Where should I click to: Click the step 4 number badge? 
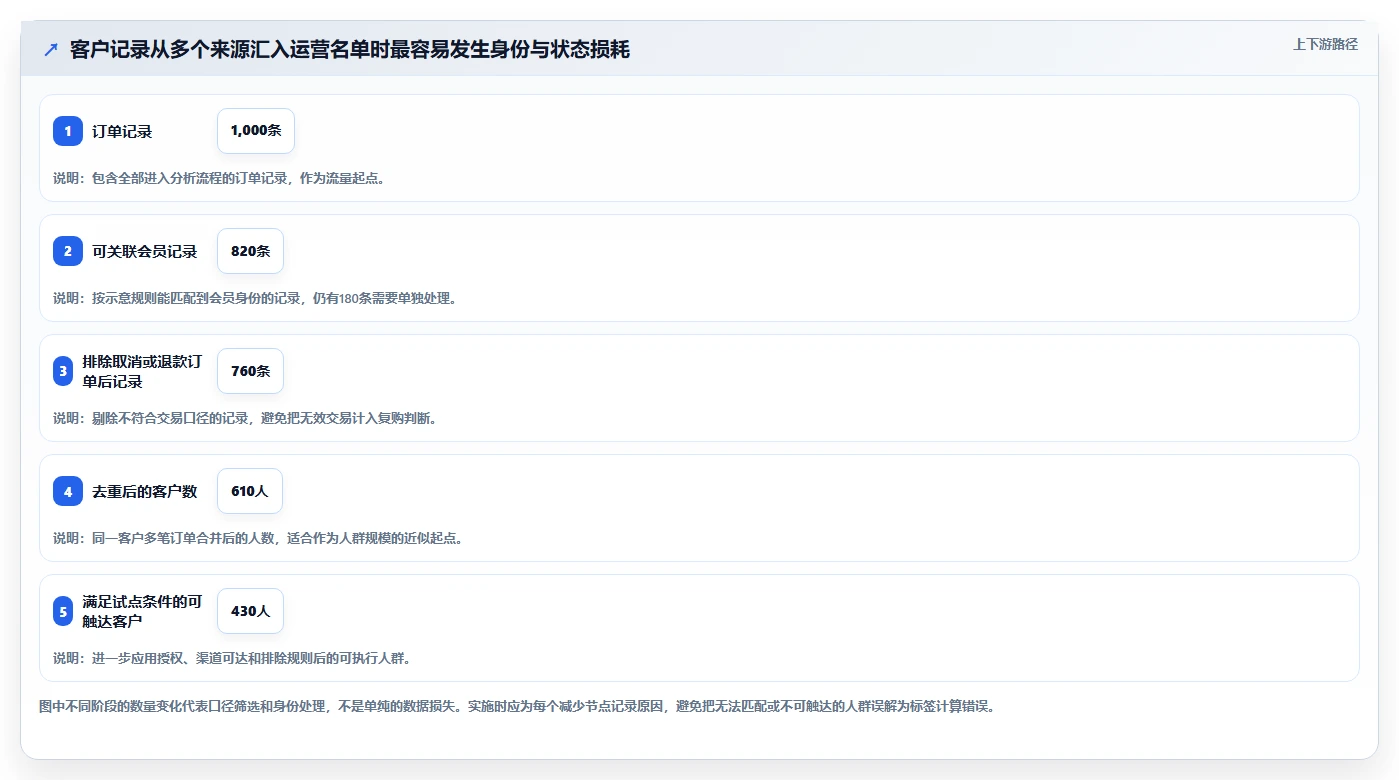(x=68, y=491)
